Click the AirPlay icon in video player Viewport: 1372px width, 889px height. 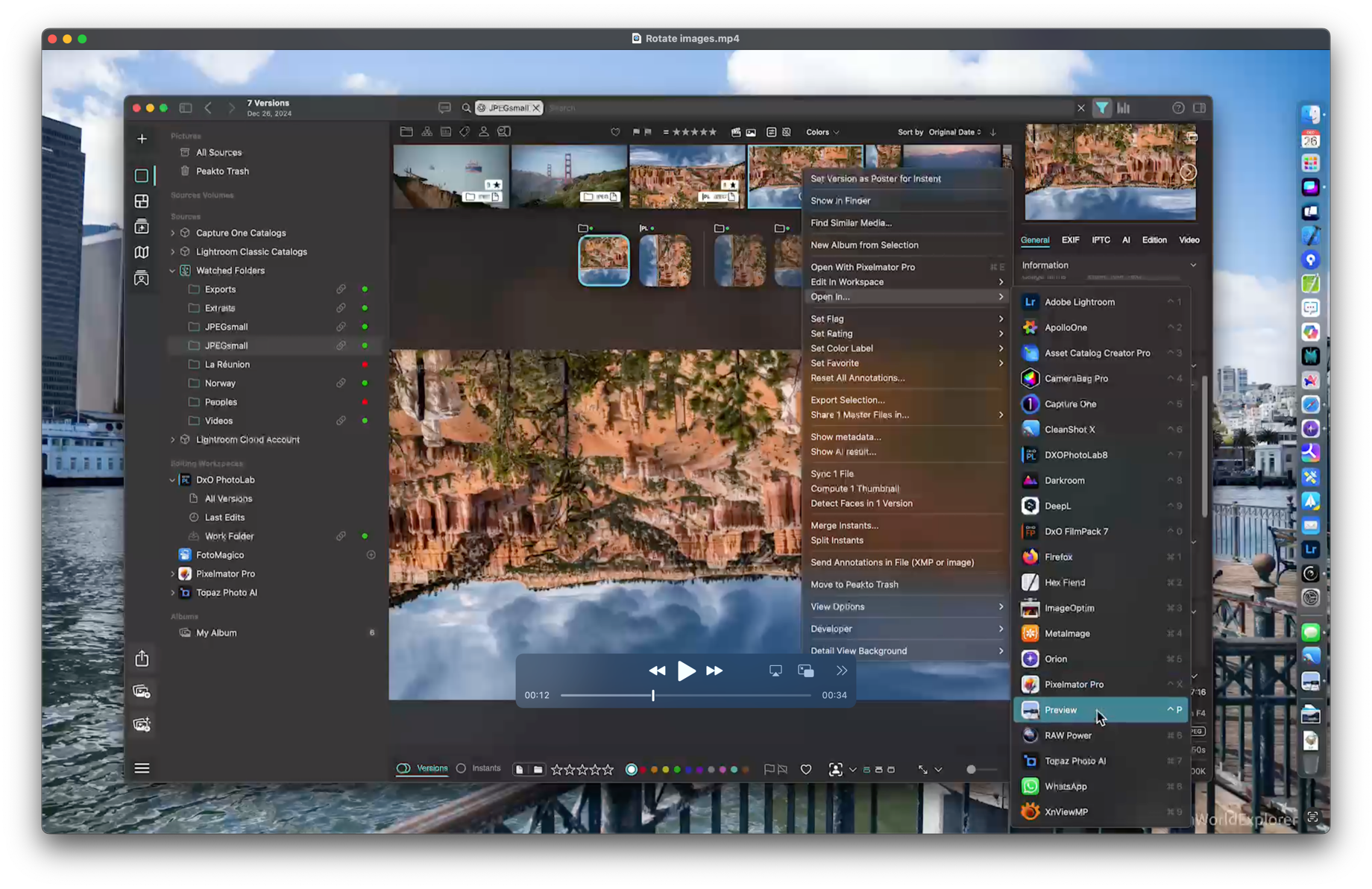pos(775,670)
